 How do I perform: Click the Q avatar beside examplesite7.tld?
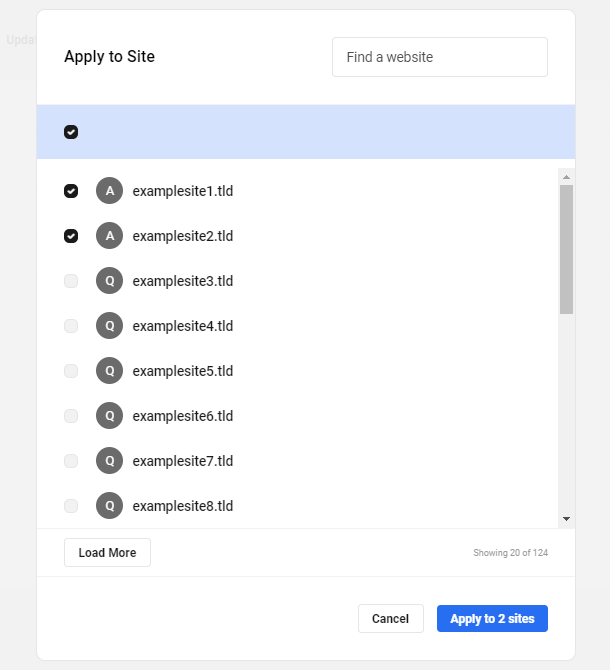(109, 461)
